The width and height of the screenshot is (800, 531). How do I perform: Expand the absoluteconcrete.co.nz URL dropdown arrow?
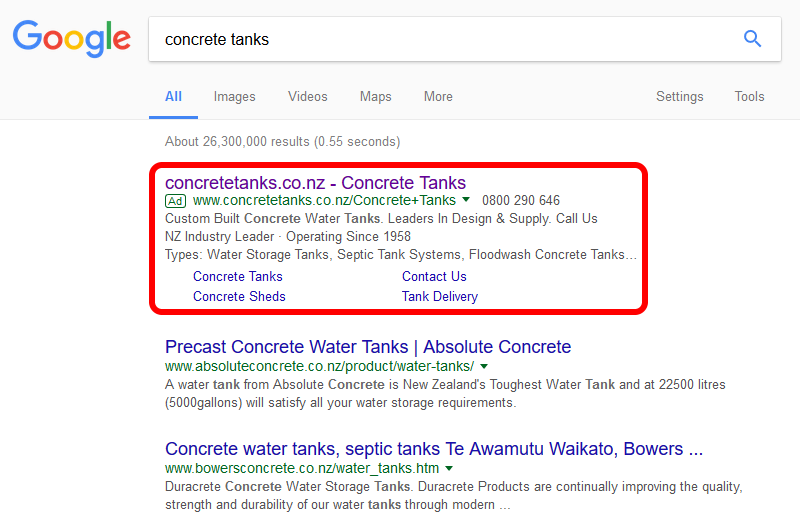(485, 367)
